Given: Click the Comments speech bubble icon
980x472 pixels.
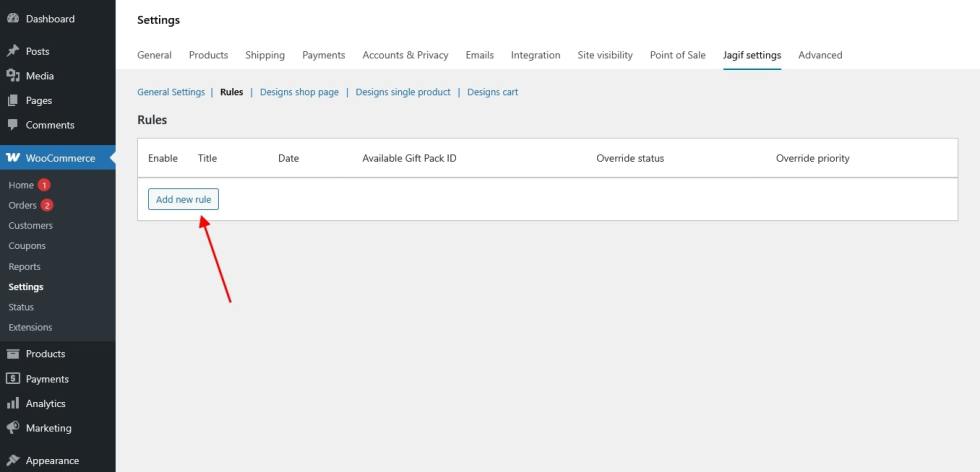Looking at the screenshot, I should pos(13,125).
